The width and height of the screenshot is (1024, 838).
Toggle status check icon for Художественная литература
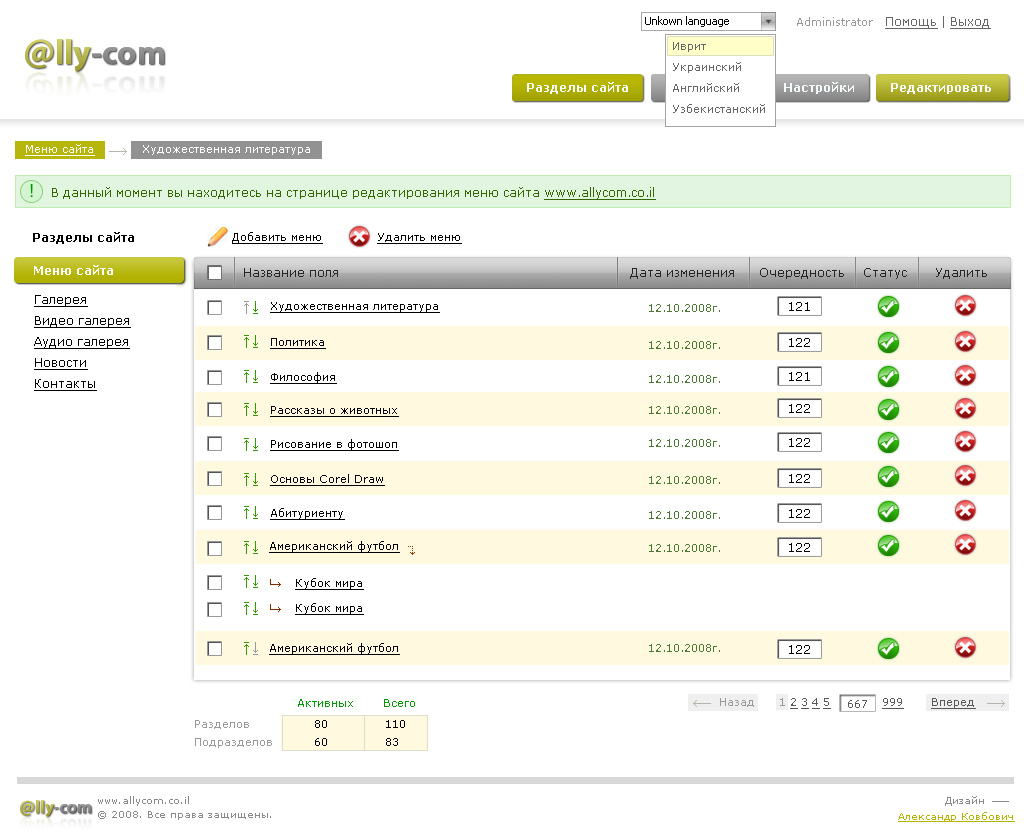pyautogui.click(x=888, y=306)
